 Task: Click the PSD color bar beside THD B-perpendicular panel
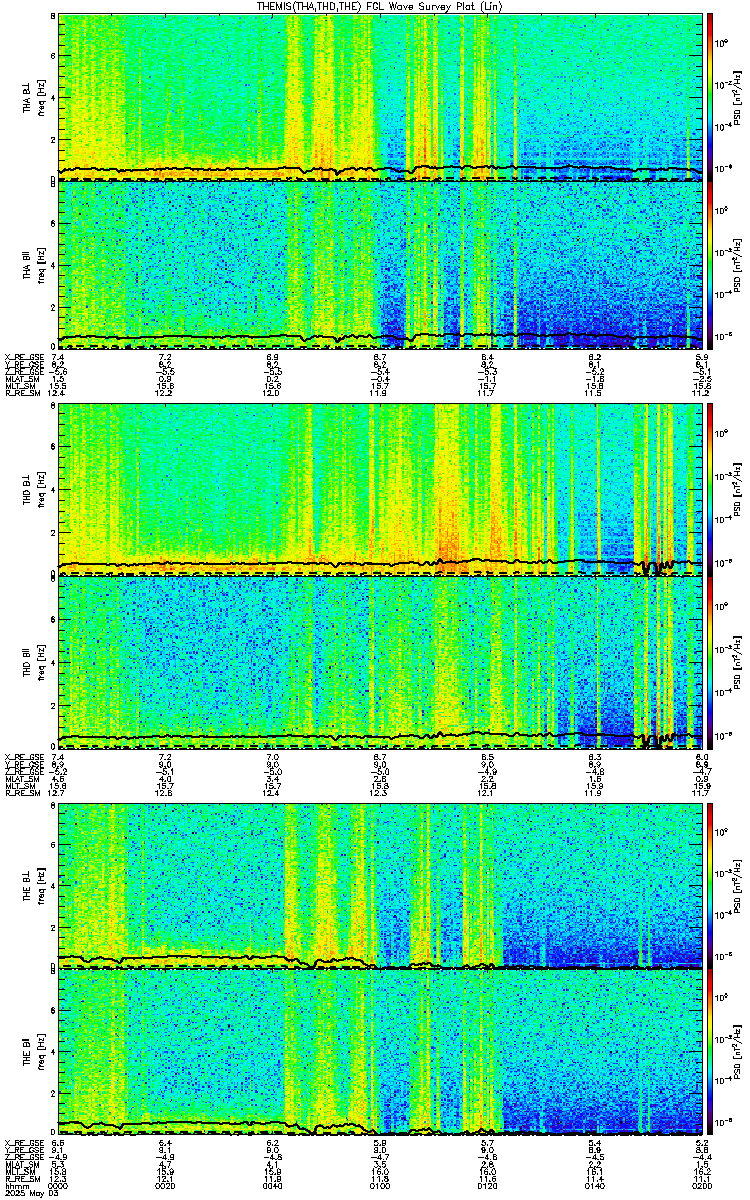point(710,491)
